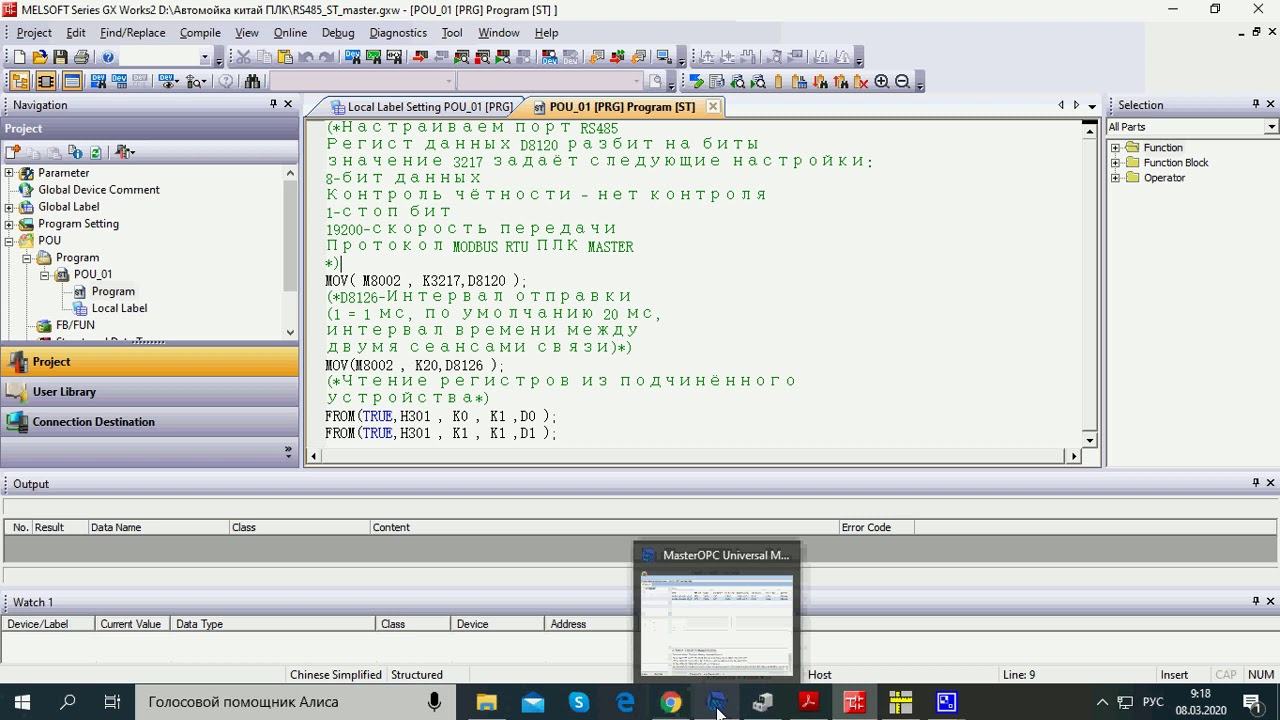Collapse the POU tree node
This screenshot has height=720, width=1280.
(9, 241)
